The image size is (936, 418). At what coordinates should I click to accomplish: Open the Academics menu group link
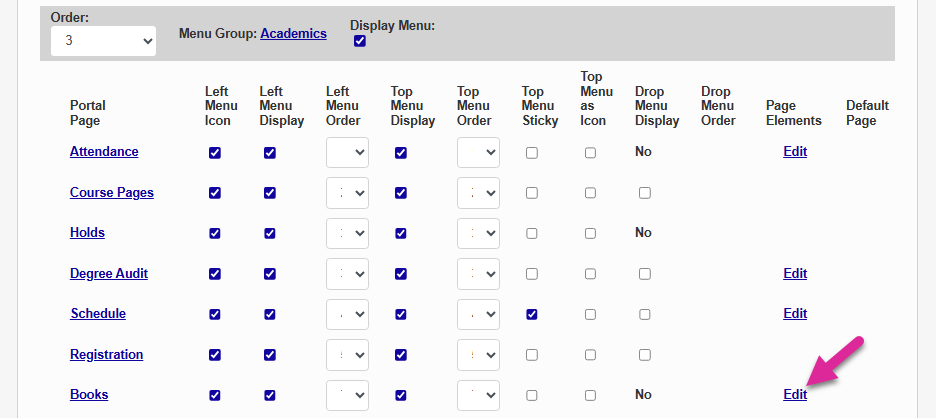[x=293, y=33]
